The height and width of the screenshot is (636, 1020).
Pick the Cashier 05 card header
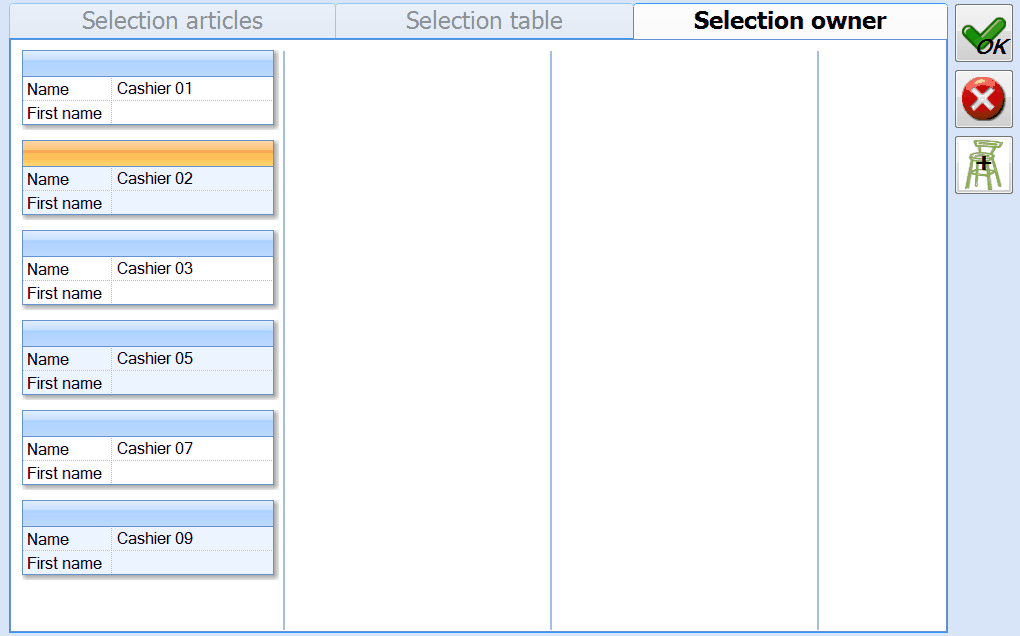148,333
